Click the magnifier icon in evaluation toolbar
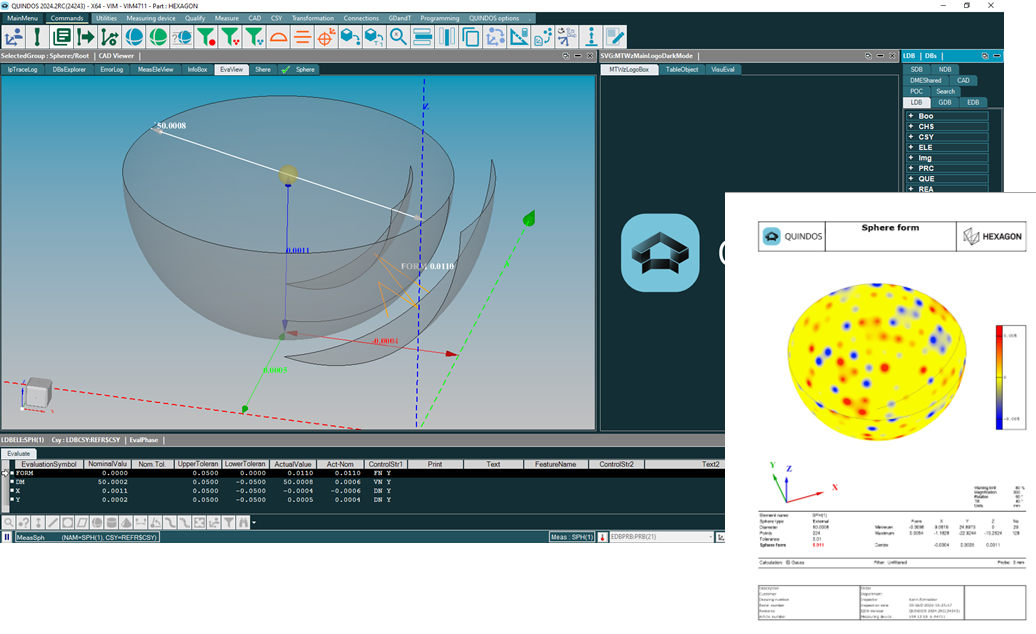The height and width of the screenshot is (634, 1036). pos(9,522)
